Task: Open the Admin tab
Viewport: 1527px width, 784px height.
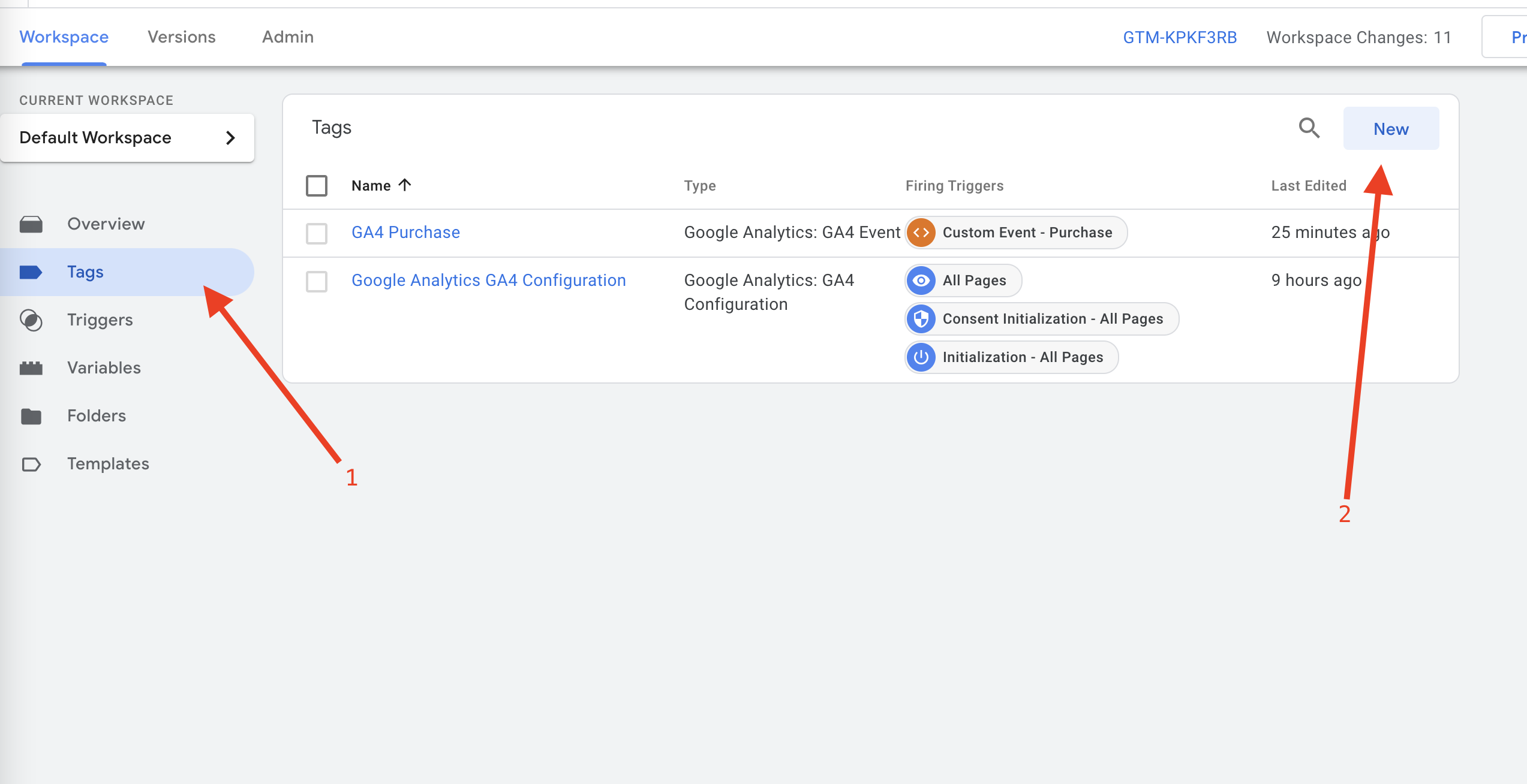Action: (x=288, y=37)
